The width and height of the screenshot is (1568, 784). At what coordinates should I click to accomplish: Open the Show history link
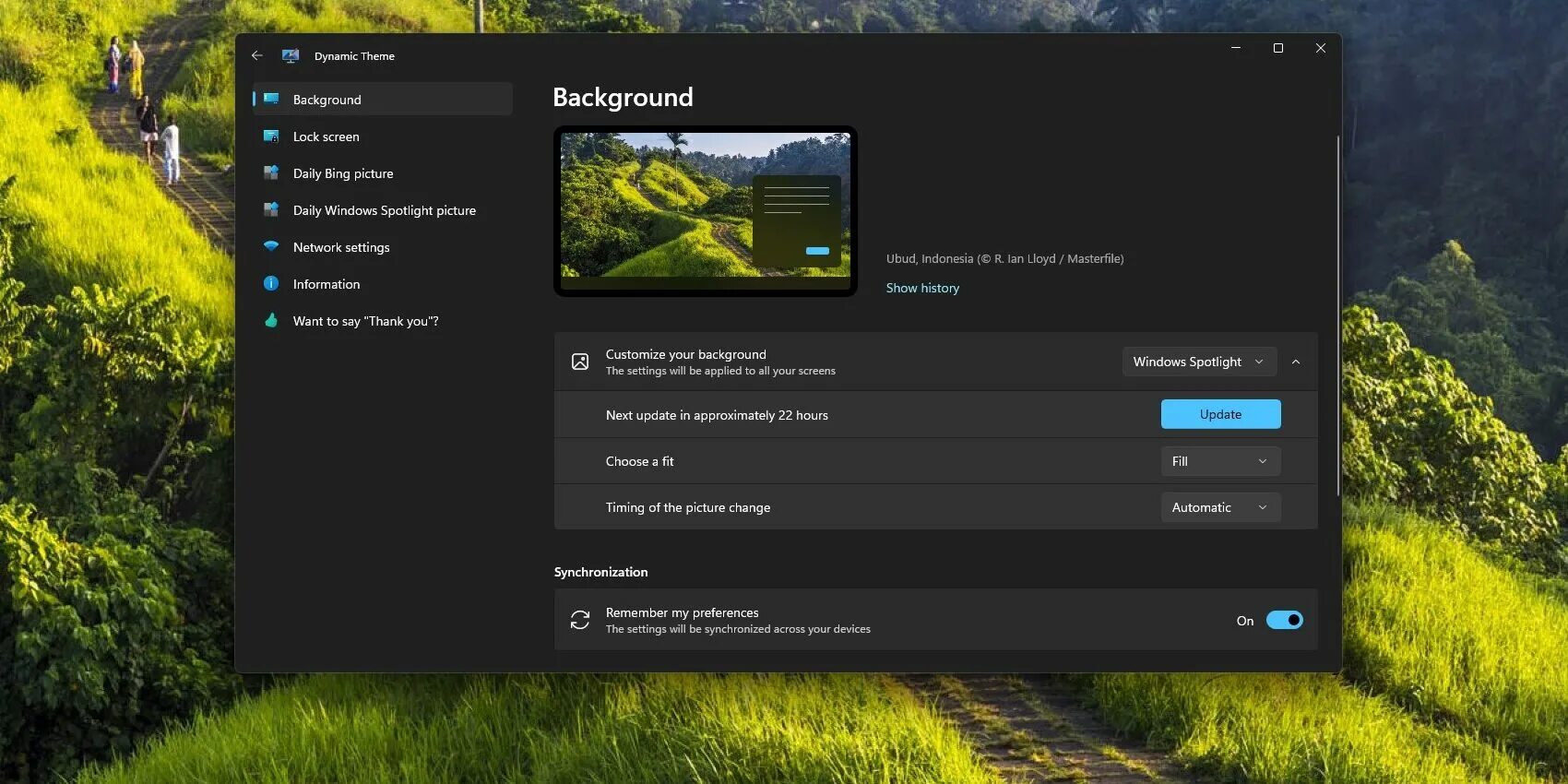[x=922, y=288]
